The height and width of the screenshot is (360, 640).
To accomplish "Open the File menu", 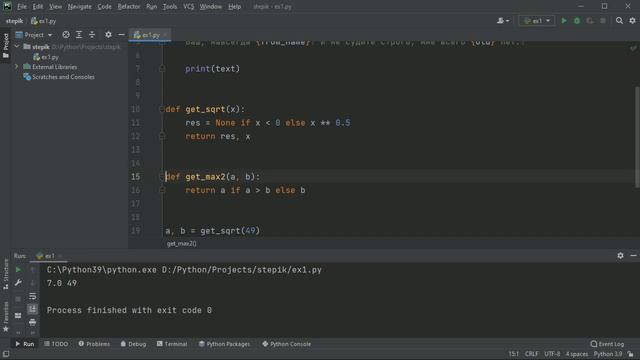I will [22, 7].
